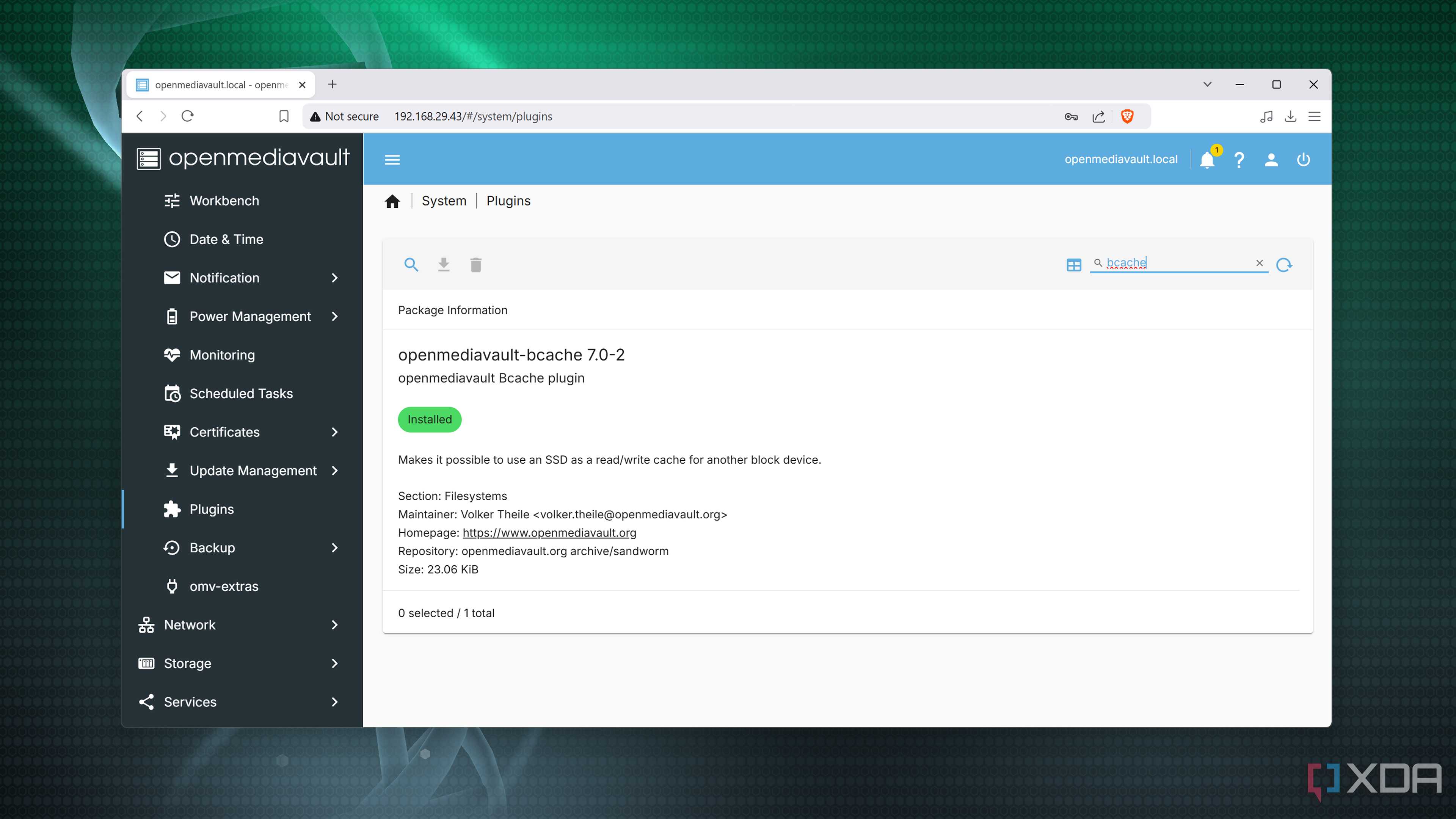Open the browser downloads icon
The image size is (1456, 819).
tap(1290, 116)
